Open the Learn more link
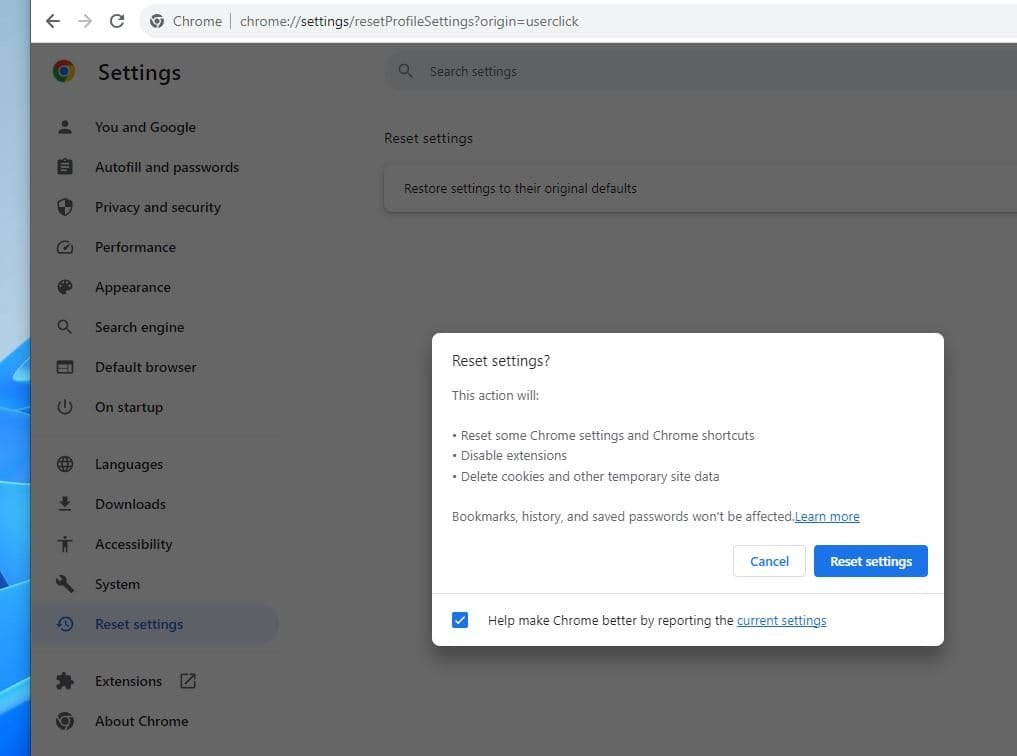 [826, 516]
